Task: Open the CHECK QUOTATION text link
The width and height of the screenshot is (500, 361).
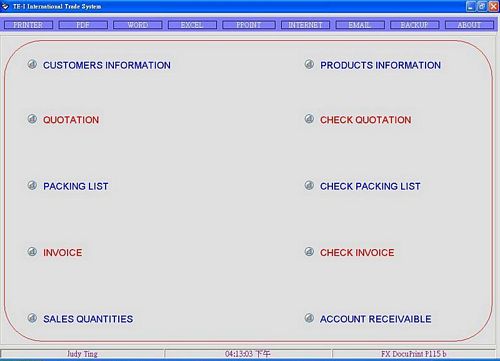Action: click(x=366, y=120)
